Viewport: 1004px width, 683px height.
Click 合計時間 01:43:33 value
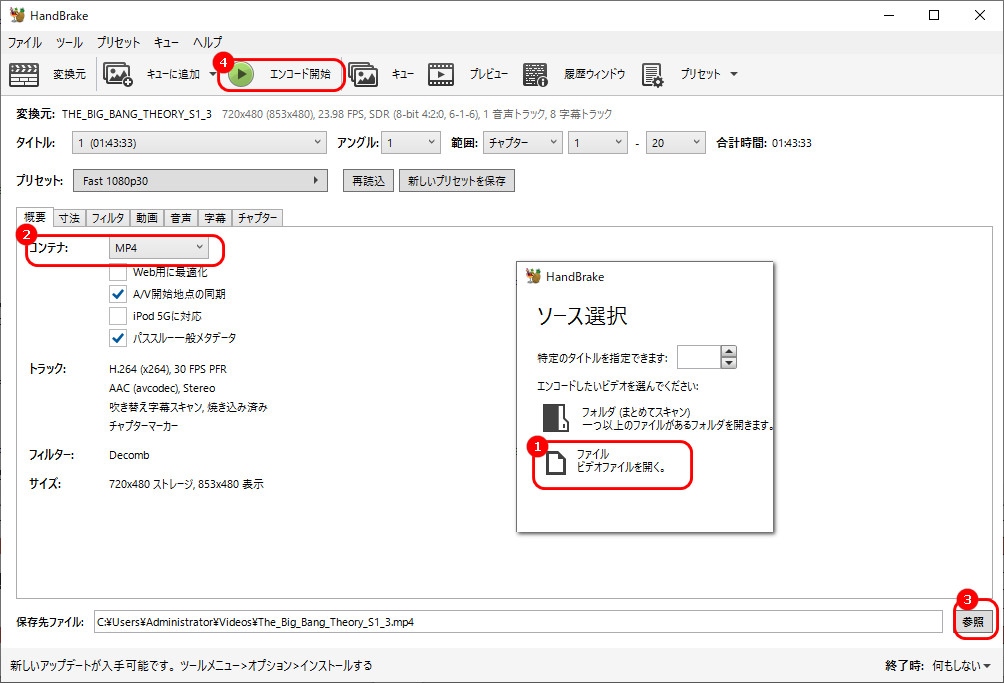point(791,143)
